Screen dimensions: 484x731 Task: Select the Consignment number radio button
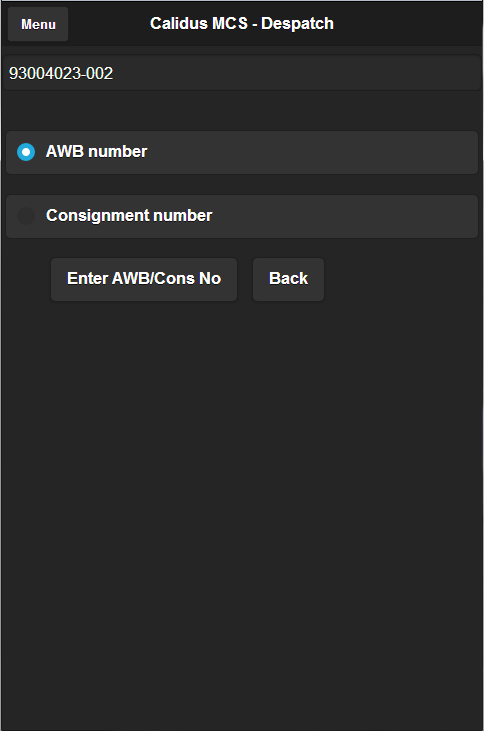(x=242, y=216)
